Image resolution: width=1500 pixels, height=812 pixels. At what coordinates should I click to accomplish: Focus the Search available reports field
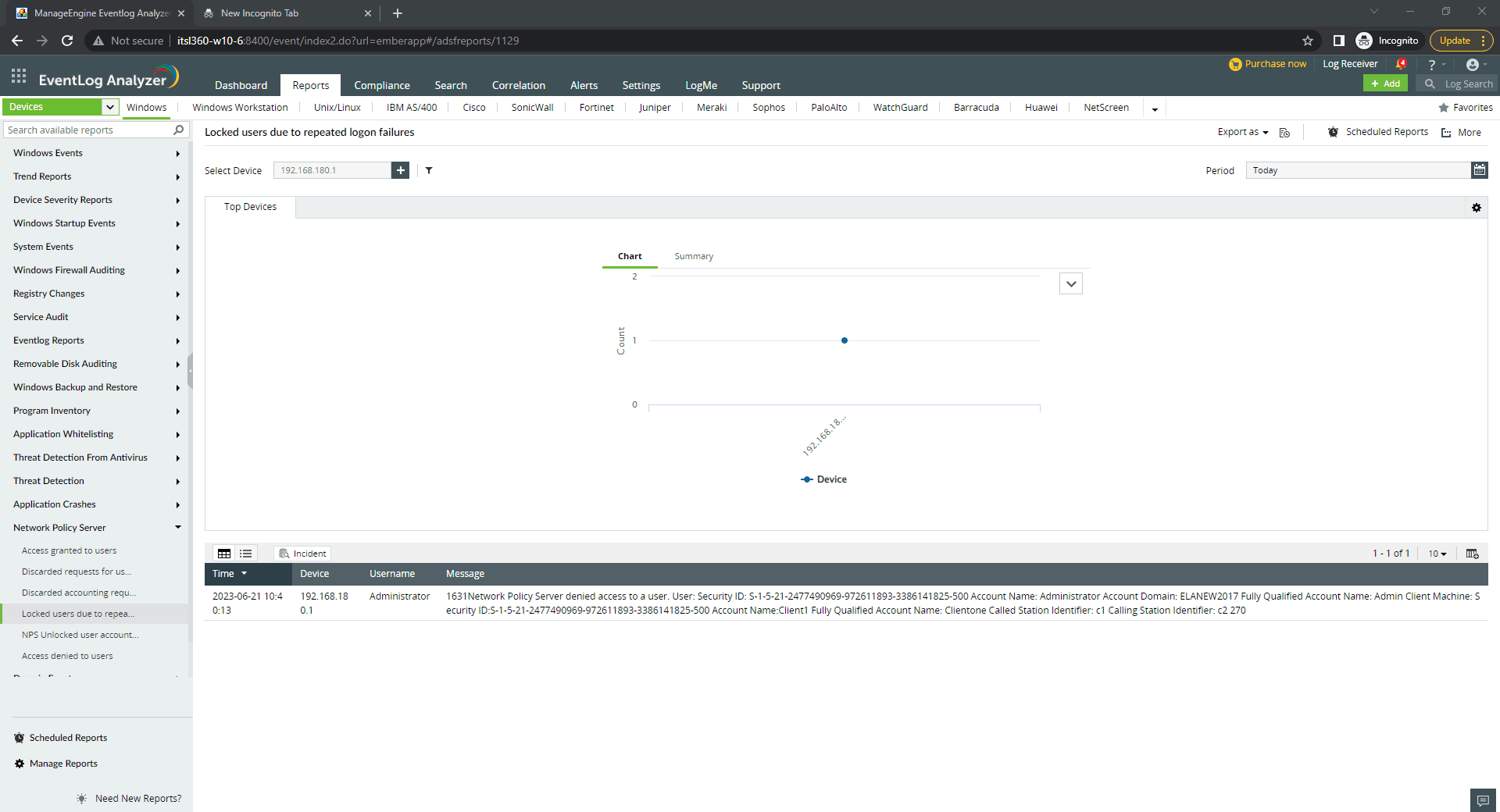tap(88, 130)
